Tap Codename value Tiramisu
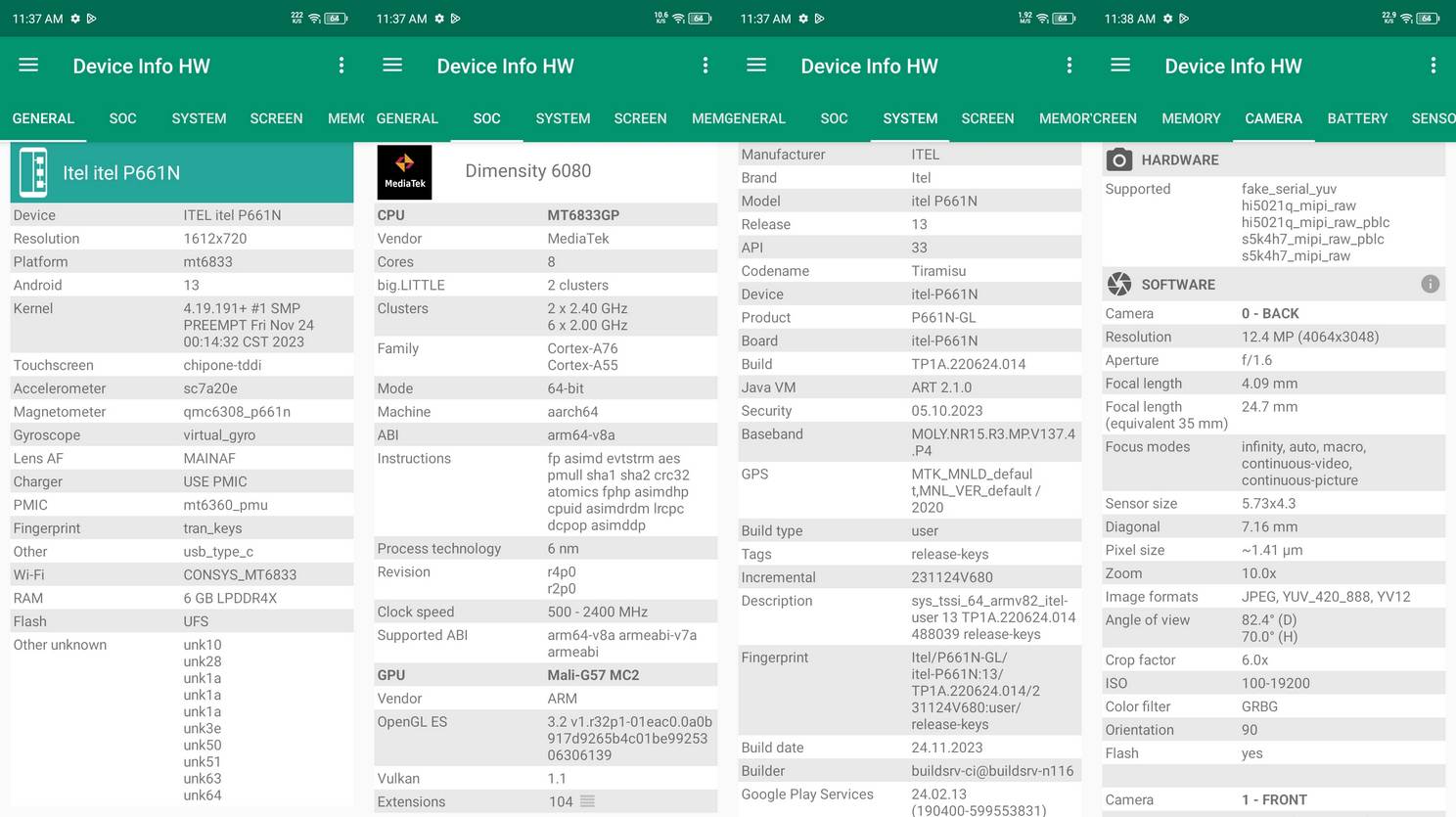Image resolution: width=1456 pixels, height=817 pixels. point(938,271)
